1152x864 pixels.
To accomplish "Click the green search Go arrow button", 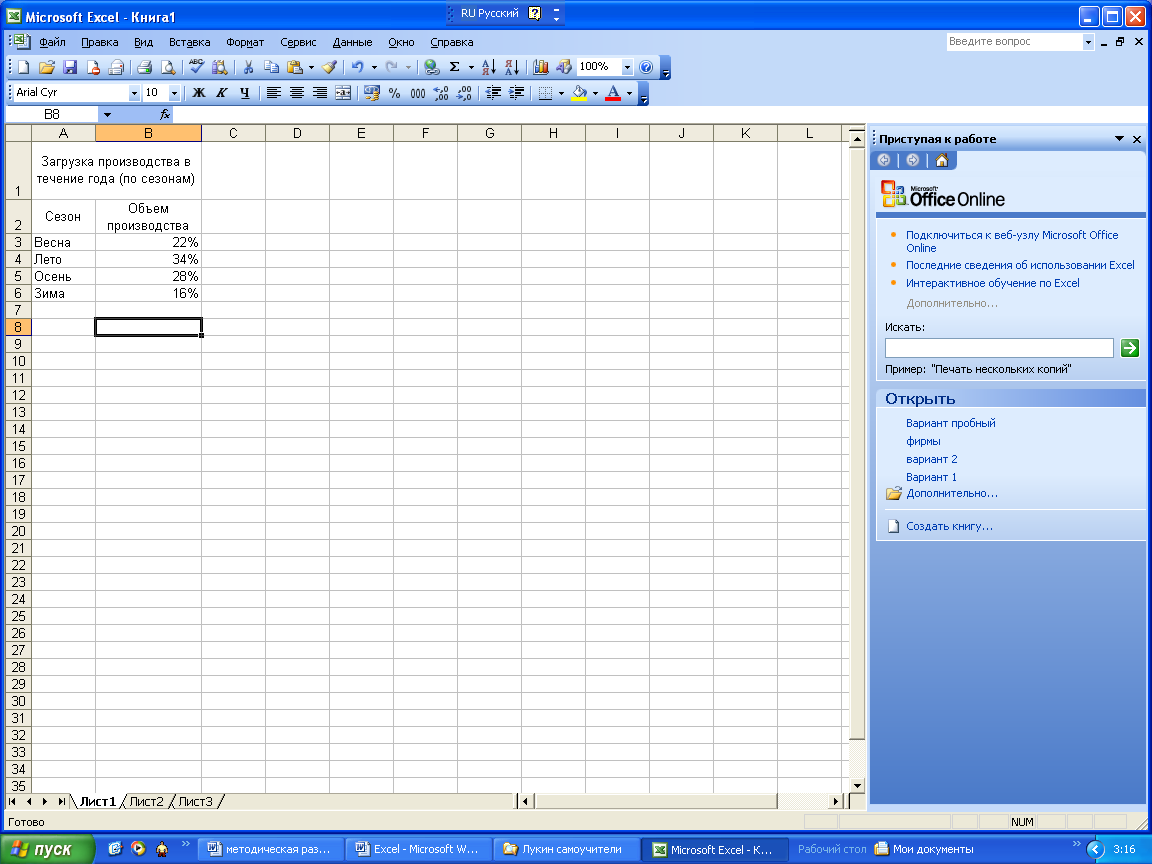I will [x=1129, y=348].
